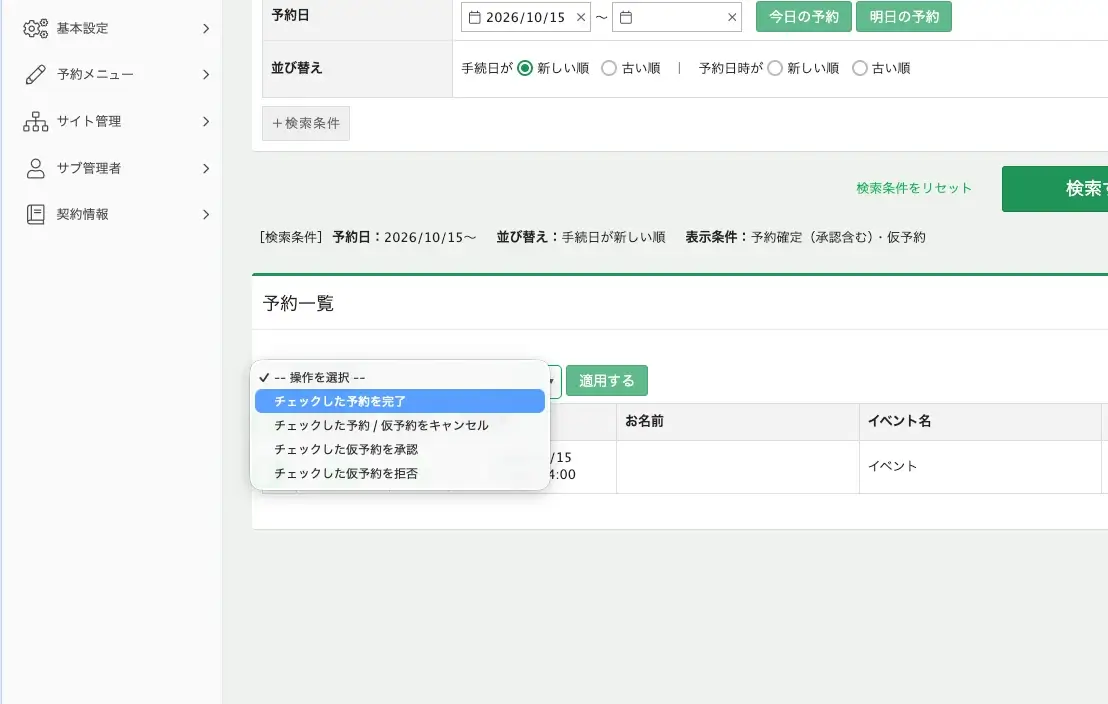The height and width of the screenshot is (704, 1108).
Task: Select 予約日時が 新しい順 radio button
Action: point(775,69)
